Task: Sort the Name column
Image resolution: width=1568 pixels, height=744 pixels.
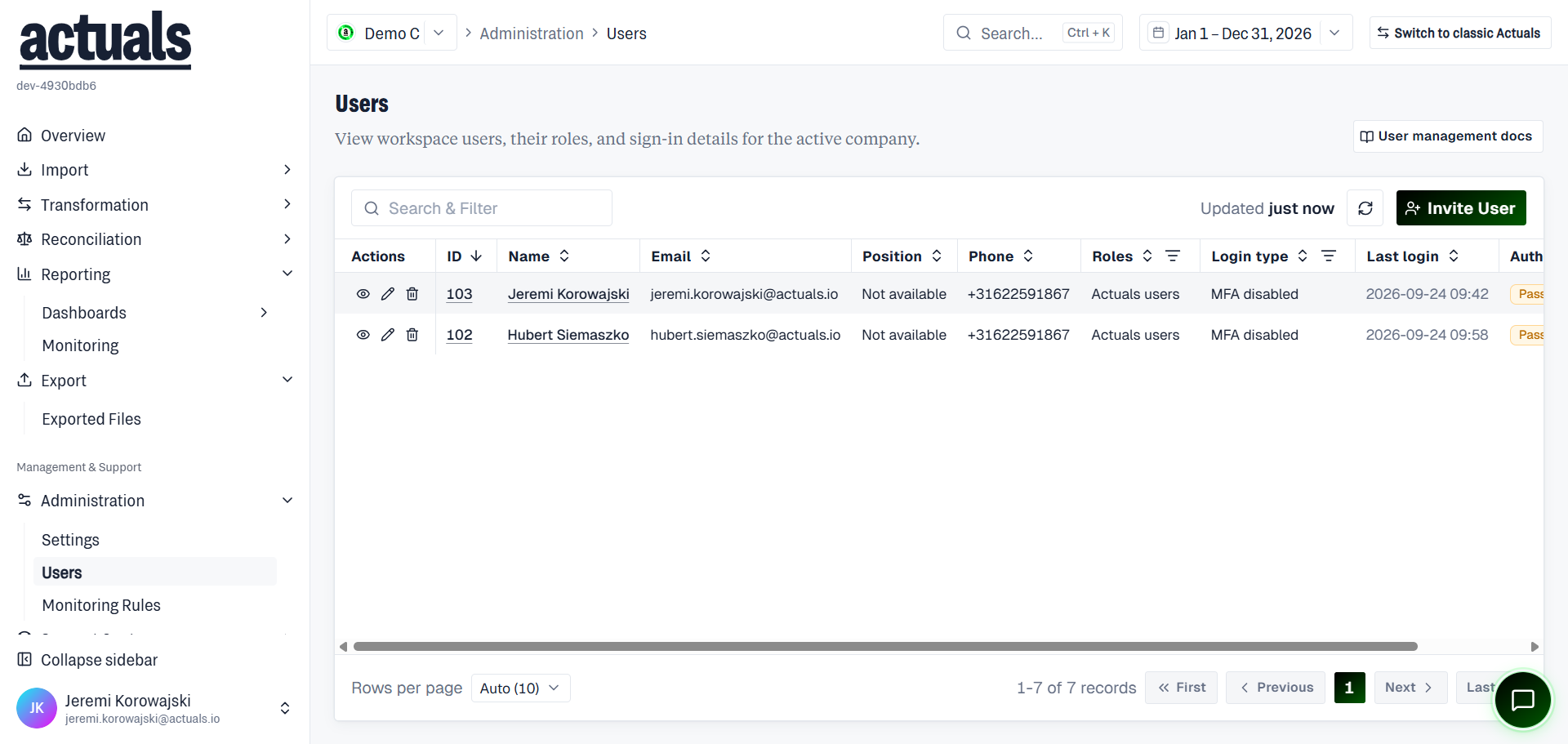Action: 564,256
